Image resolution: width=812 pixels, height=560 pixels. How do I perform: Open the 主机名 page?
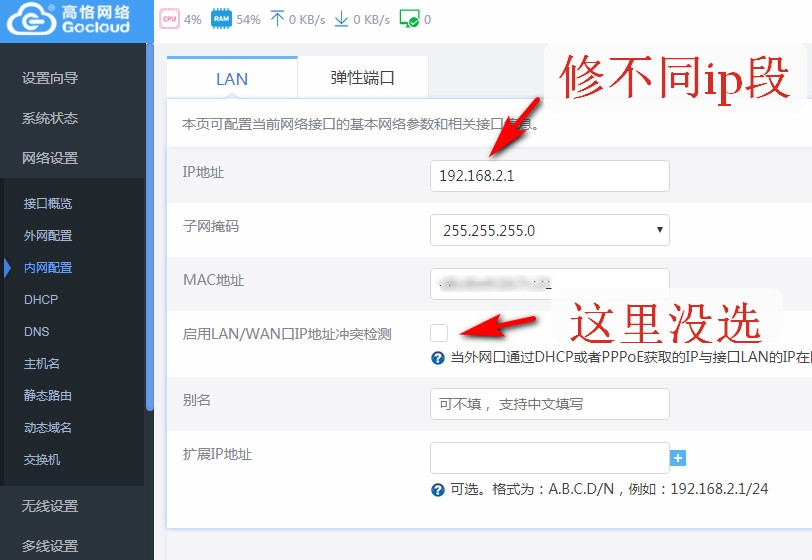tap(41, 364)
